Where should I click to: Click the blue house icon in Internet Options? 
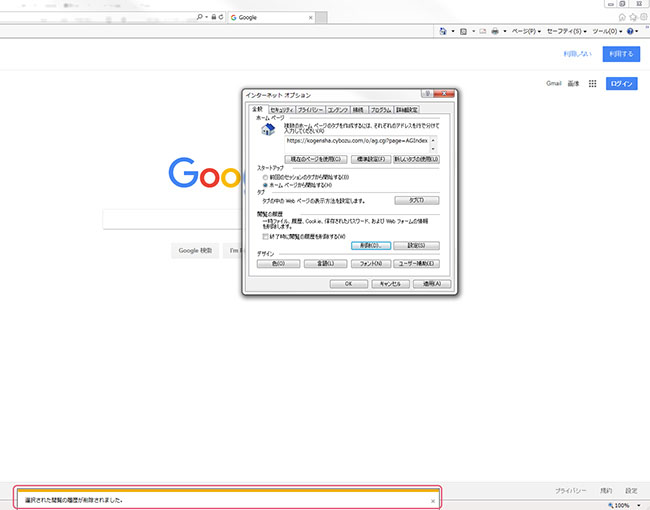tap(268, 129)
